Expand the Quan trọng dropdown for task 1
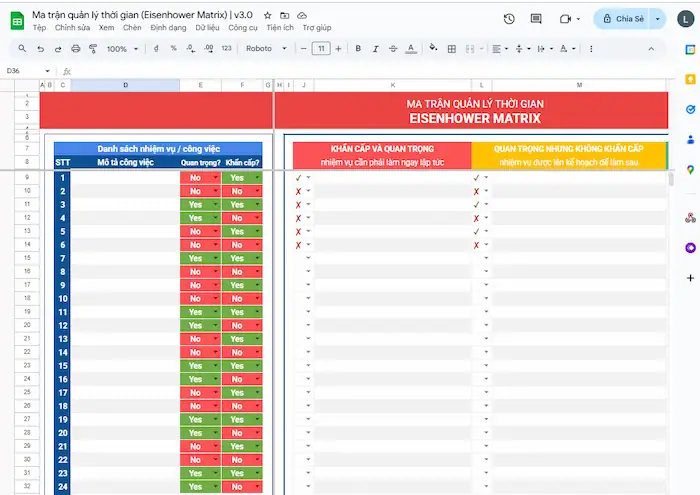Image resolution: width=700 pixels, height=495 pixels. click(214, 178)
